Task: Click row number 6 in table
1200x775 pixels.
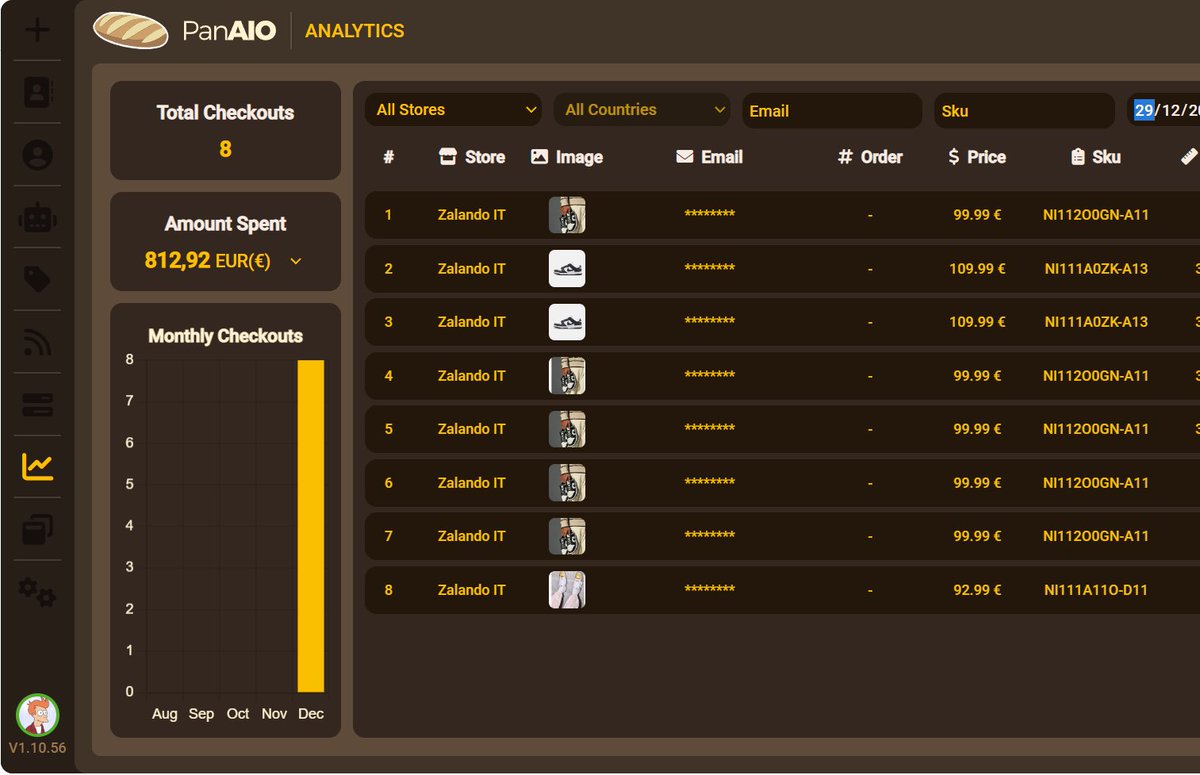Action: [389, 483]
